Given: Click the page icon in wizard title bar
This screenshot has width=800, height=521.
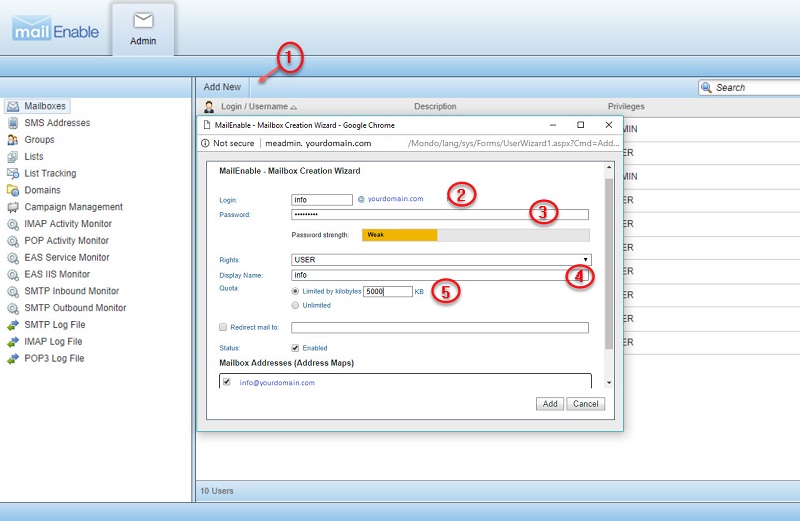Looking at the screenshot, I should coord(207,125).
